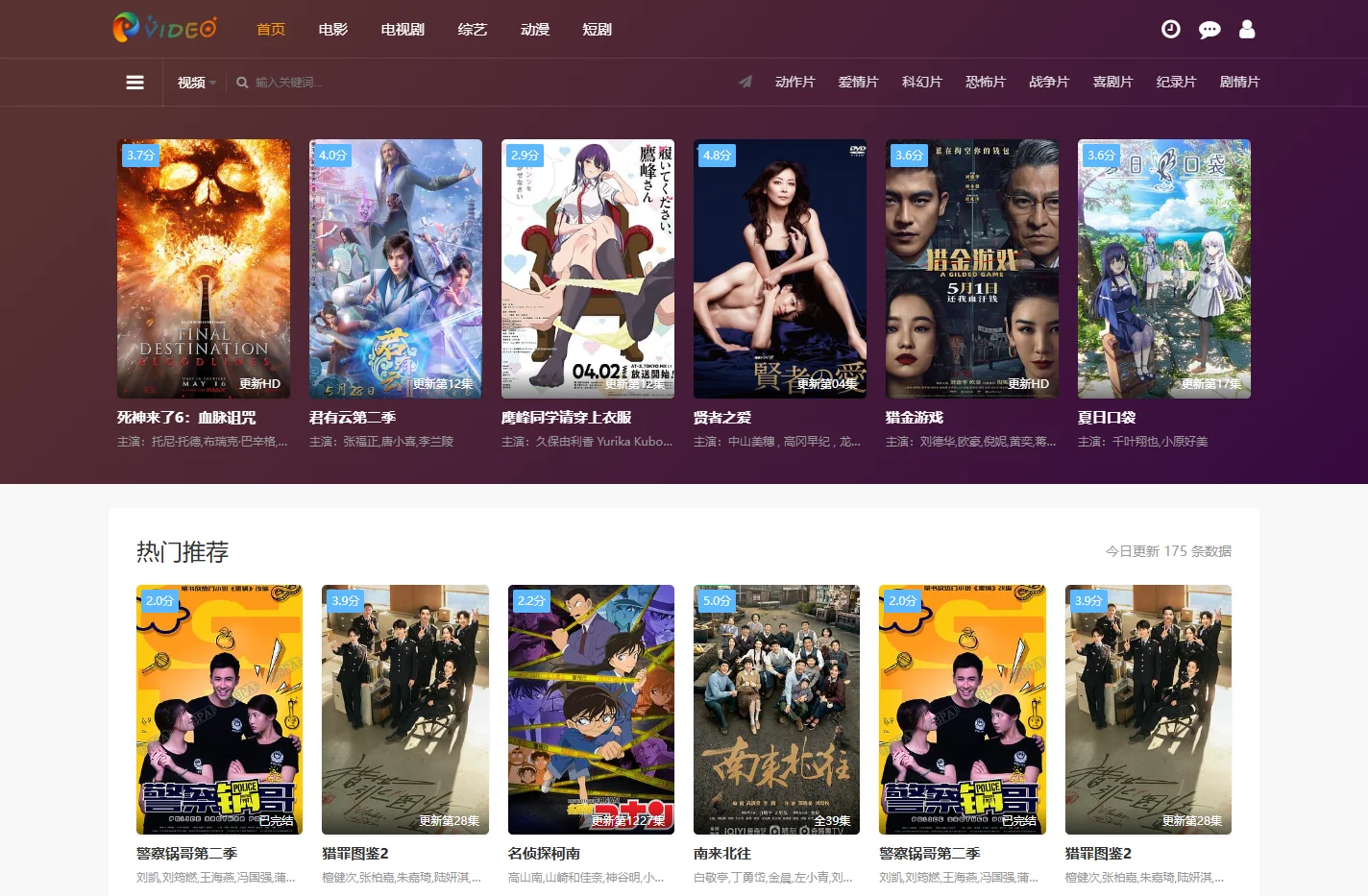The height and width of the screenshot is (896, 1368).
Task: Click the 热门推荐 section heading
Action: point(183,552)
